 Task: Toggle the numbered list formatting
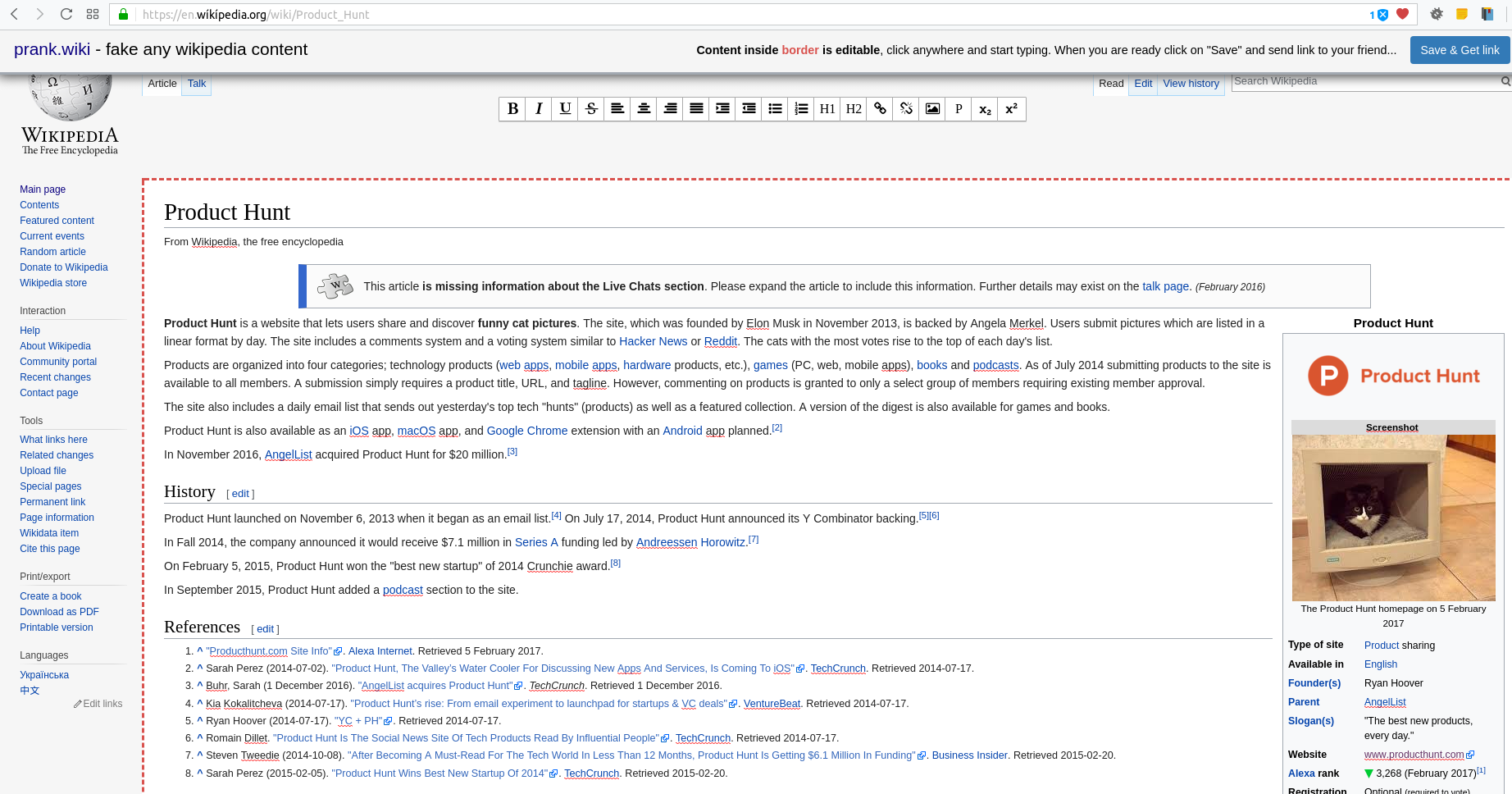[801, 108]
